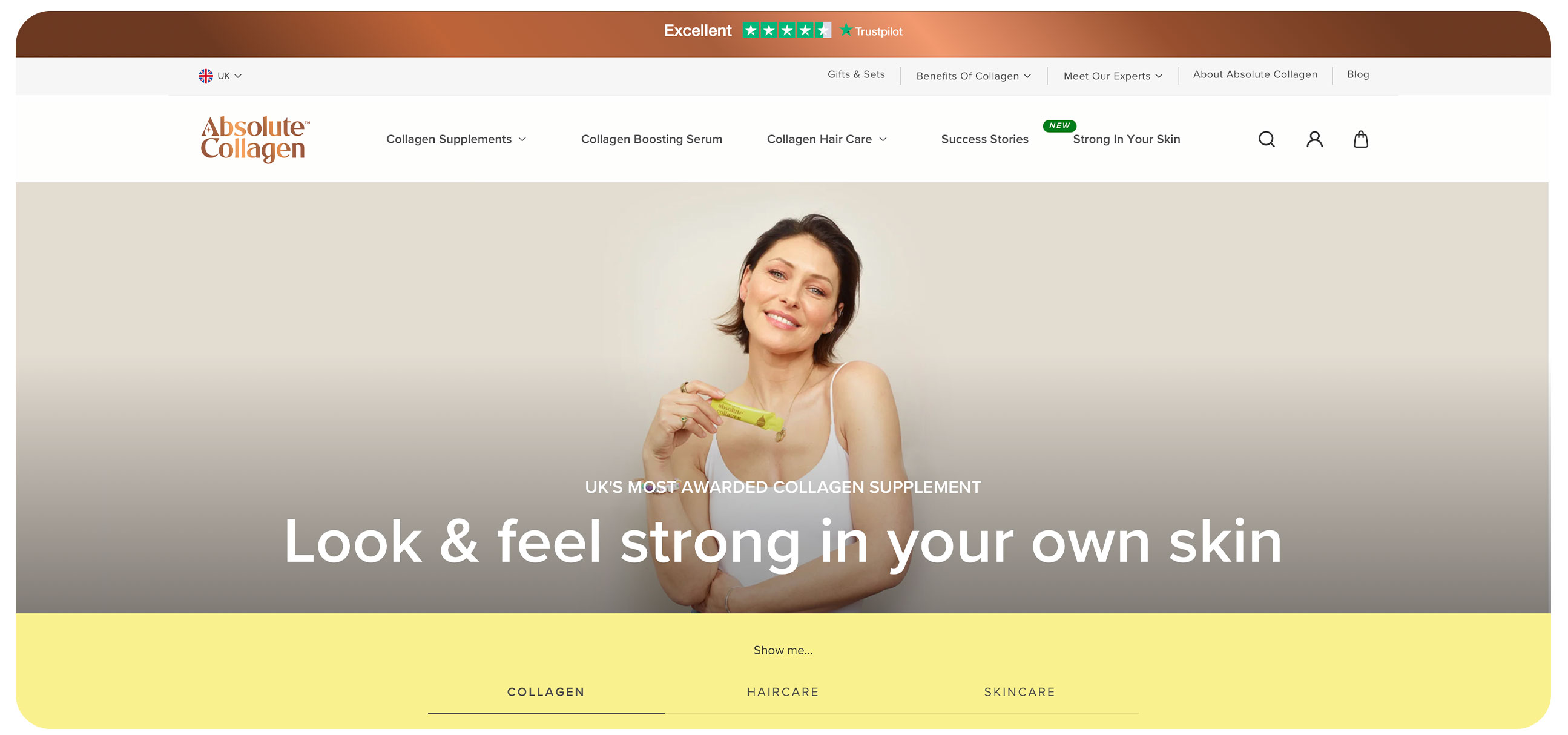1568x735 pixels.
Task: Open the account profile icon
Action: (1314, 139)
